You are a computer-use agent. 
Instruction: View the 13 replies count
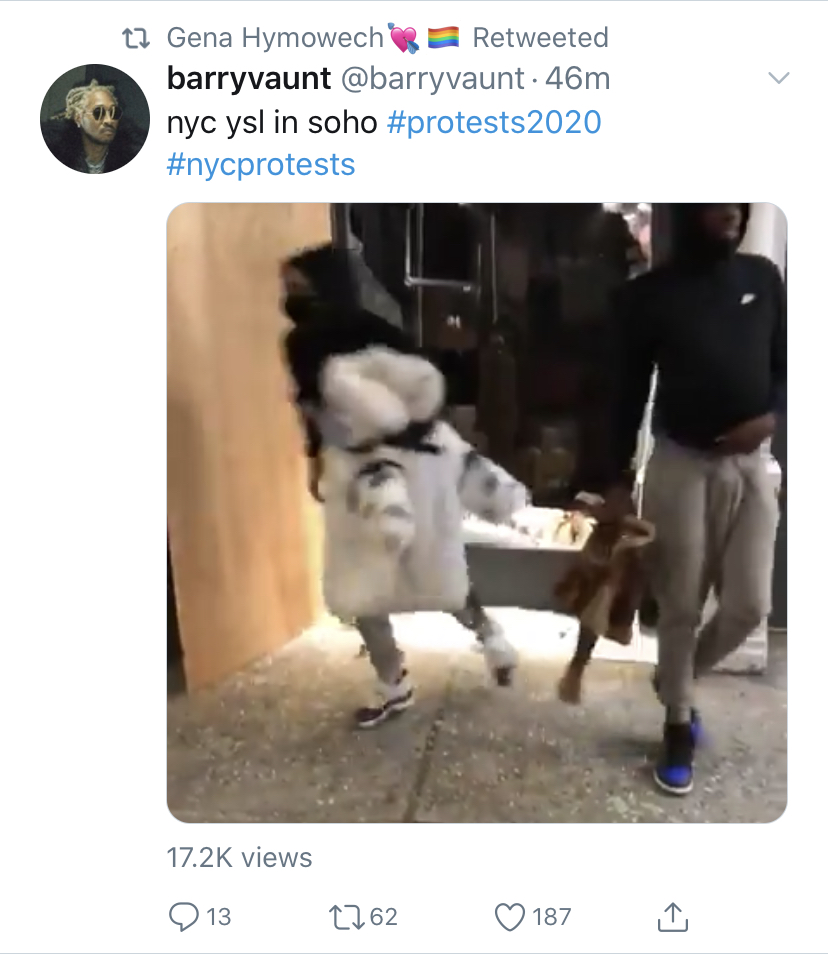[x=219, y=917]
